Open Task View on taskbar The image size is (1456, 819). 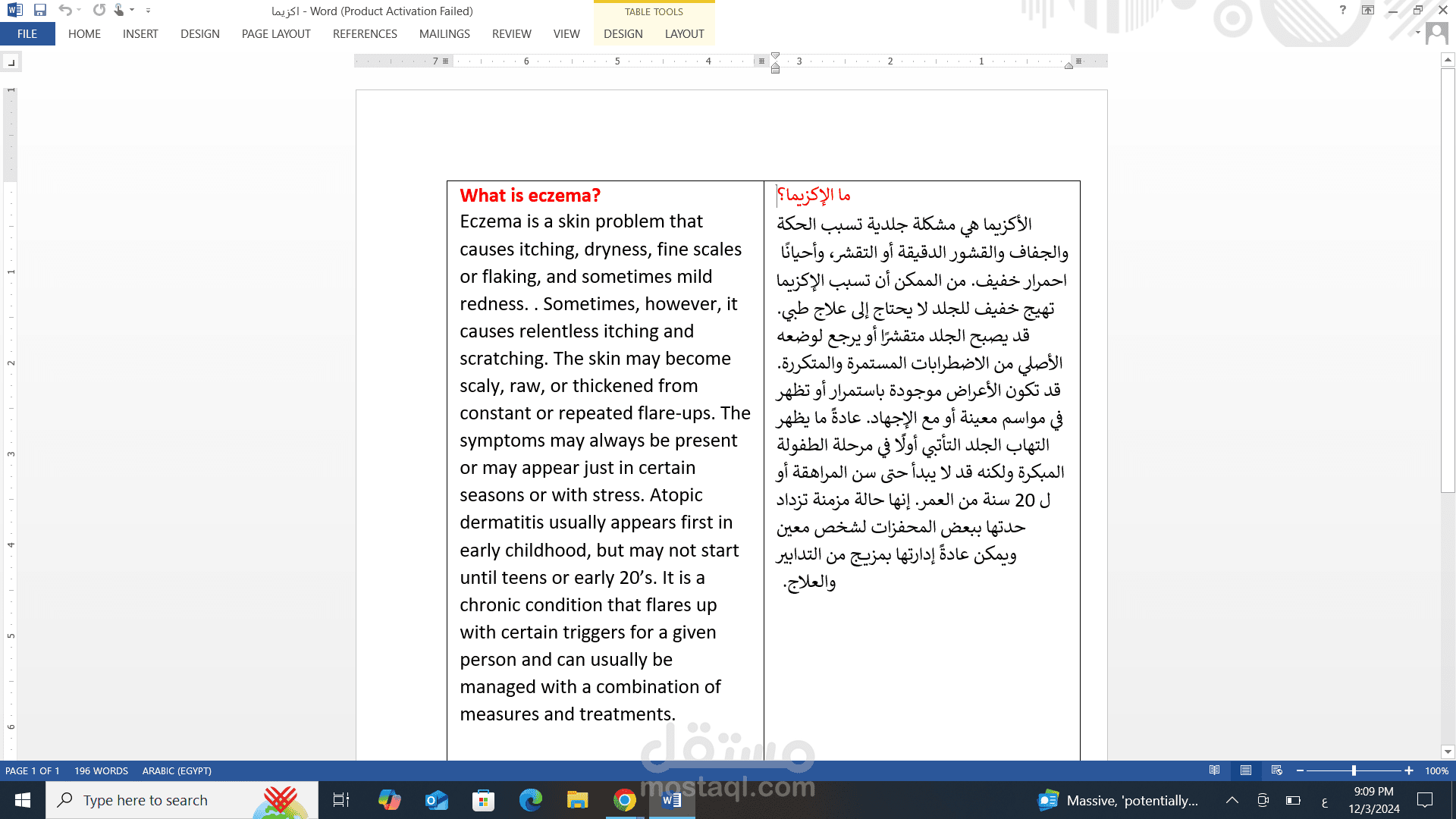tap(341, 800)
